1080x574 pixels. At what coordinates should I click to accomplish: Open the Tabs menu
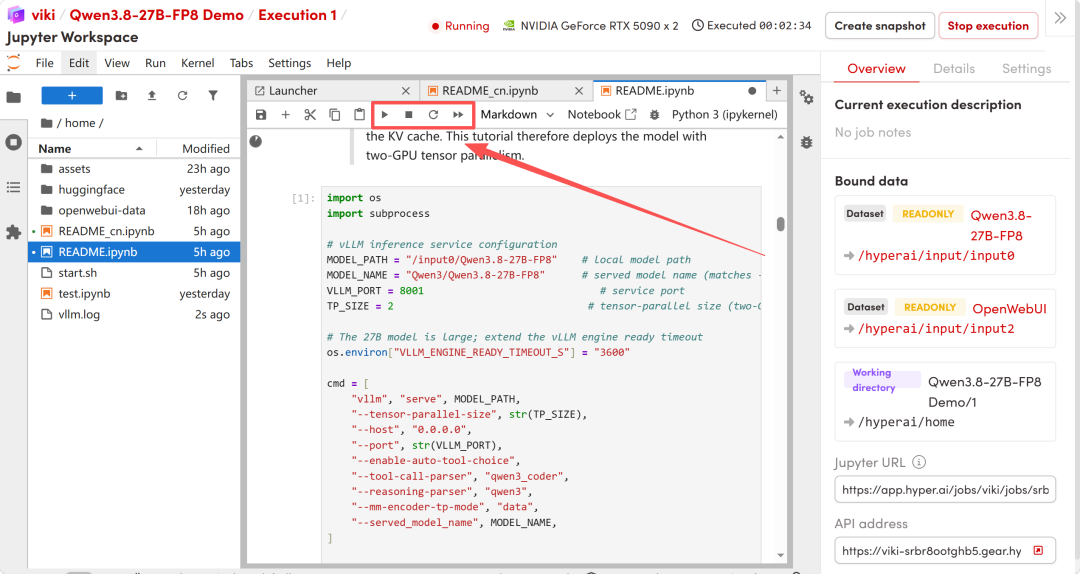point(241,63)
